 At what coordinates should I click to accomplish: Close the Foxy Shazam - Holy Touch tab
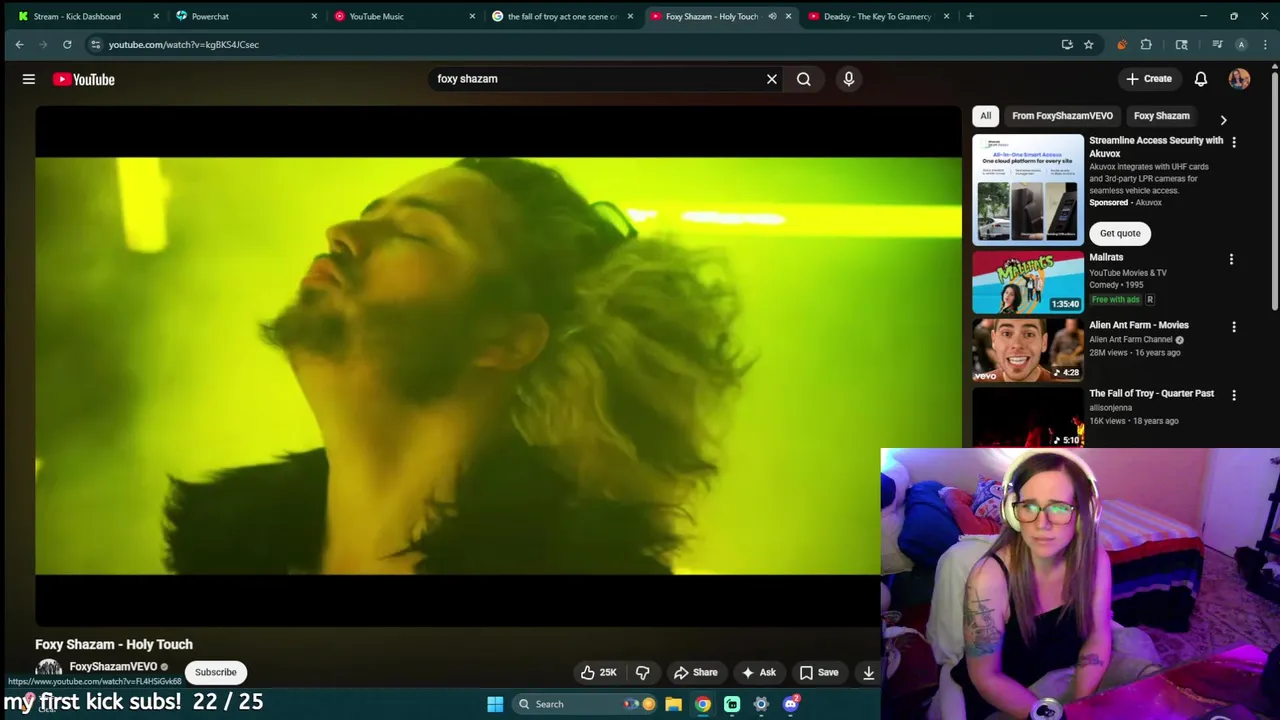[x=788, y=16]
